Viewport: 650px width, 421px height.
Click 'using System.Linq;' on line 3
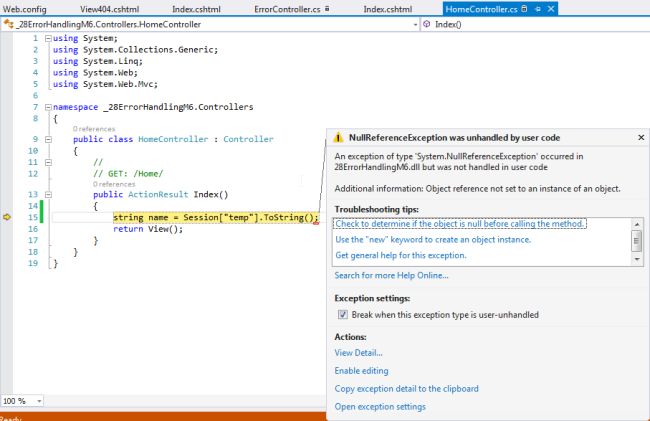[97, 61]
